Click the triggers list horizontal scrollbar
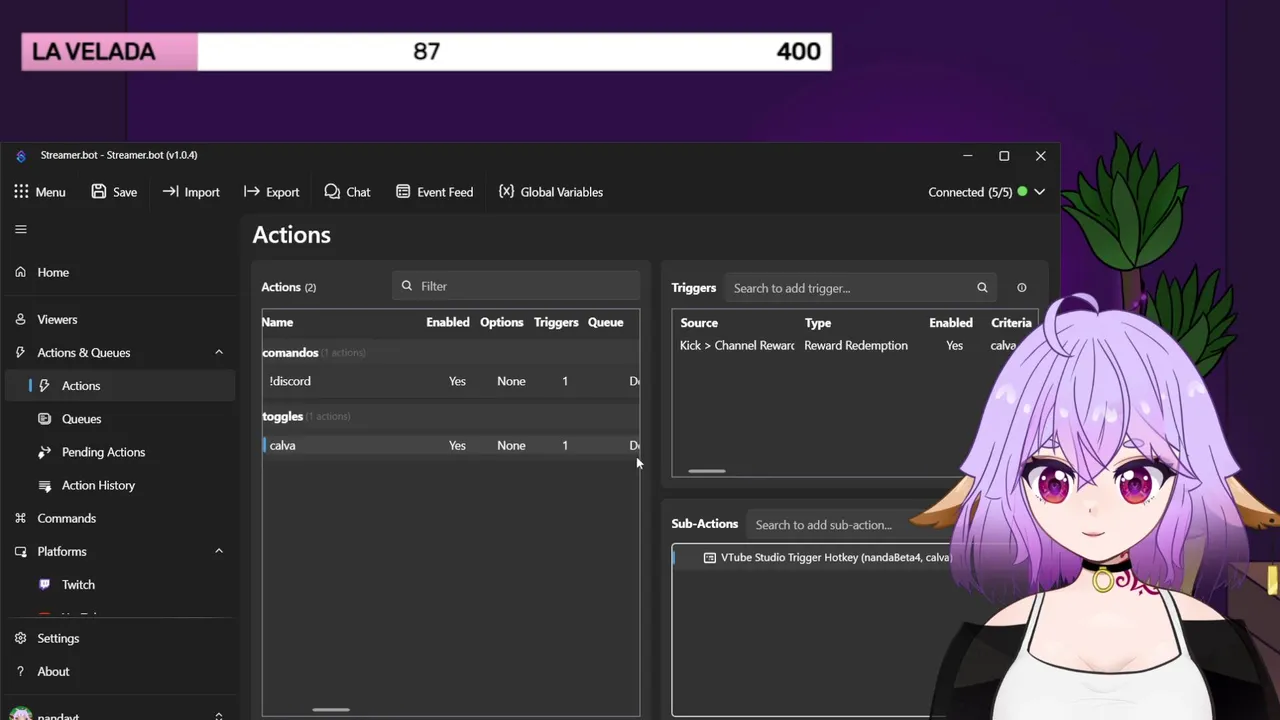Viewport: 1280px width, 720px height. (707, 471)
